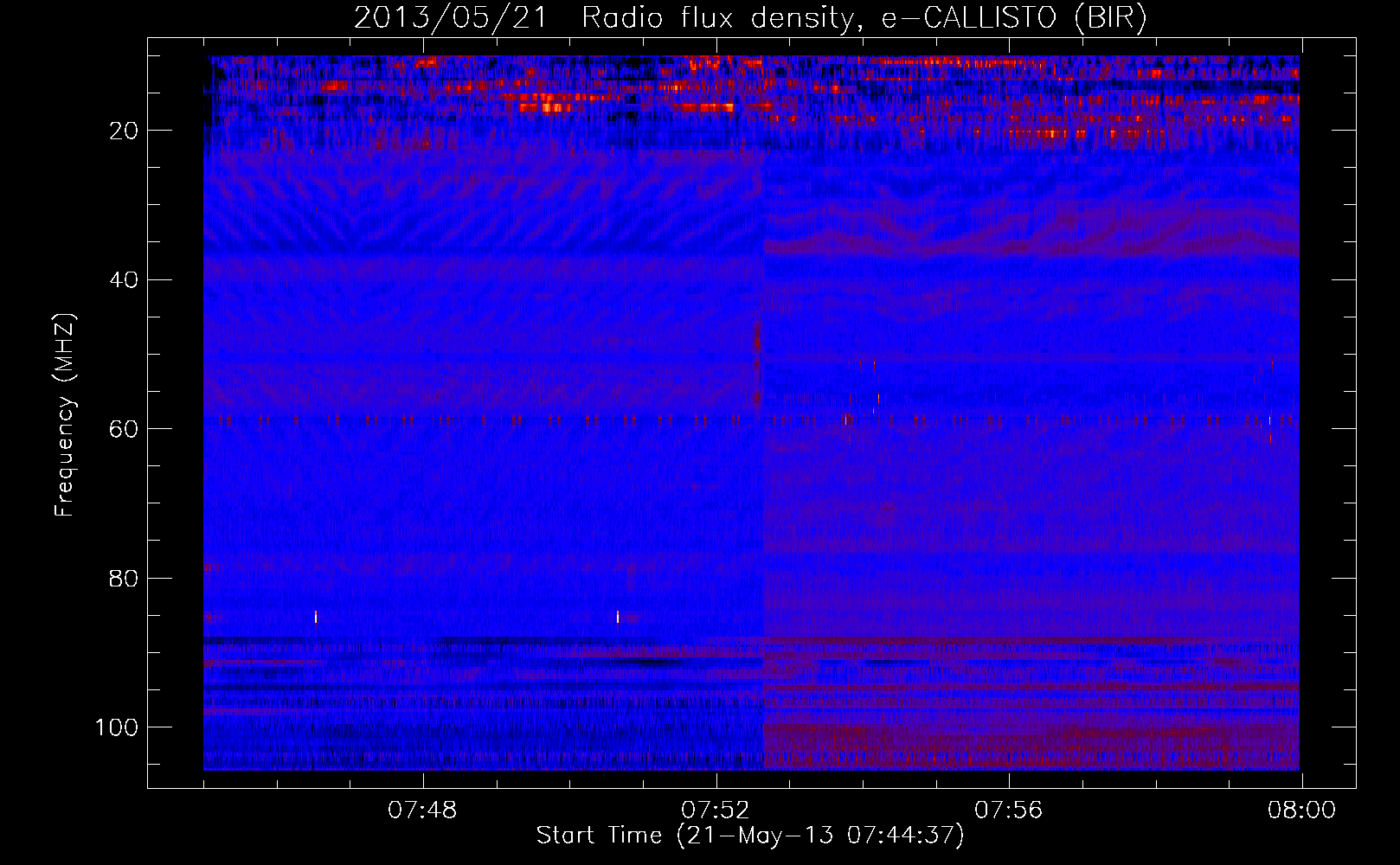
Task: Click the 08:00 time tick label
Action: [1302, 811]
